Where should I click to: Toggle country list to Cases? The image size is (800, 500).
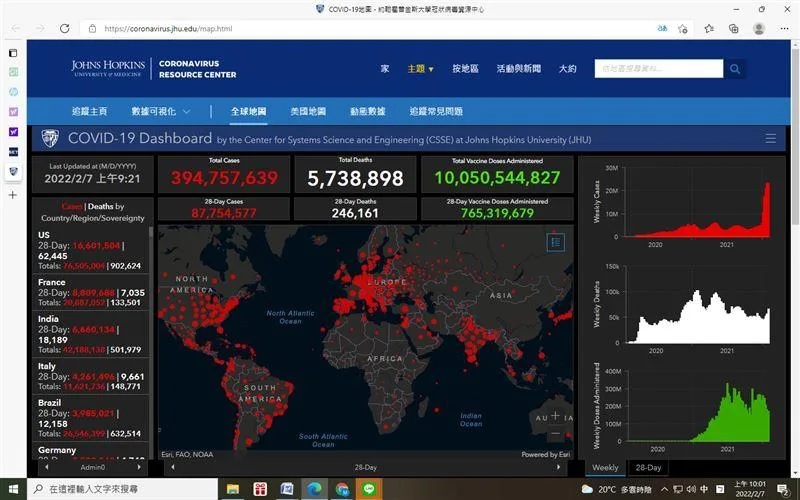[x=72, y=206]
